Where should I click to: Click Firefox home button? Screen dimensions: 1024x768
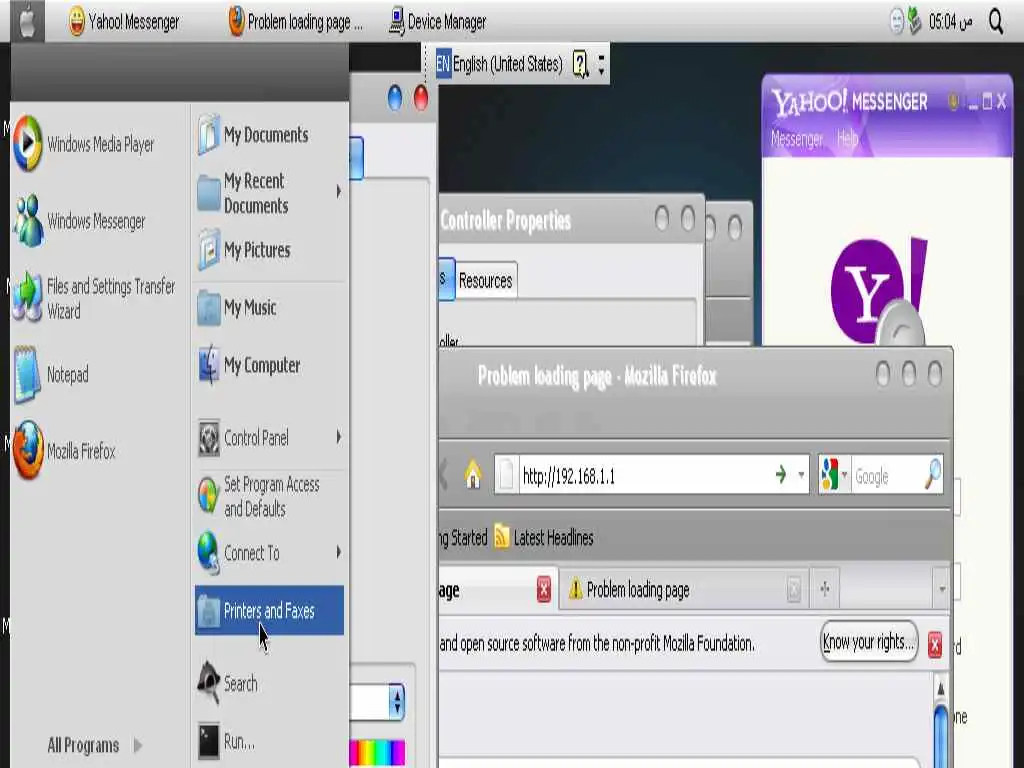(473, 475)
